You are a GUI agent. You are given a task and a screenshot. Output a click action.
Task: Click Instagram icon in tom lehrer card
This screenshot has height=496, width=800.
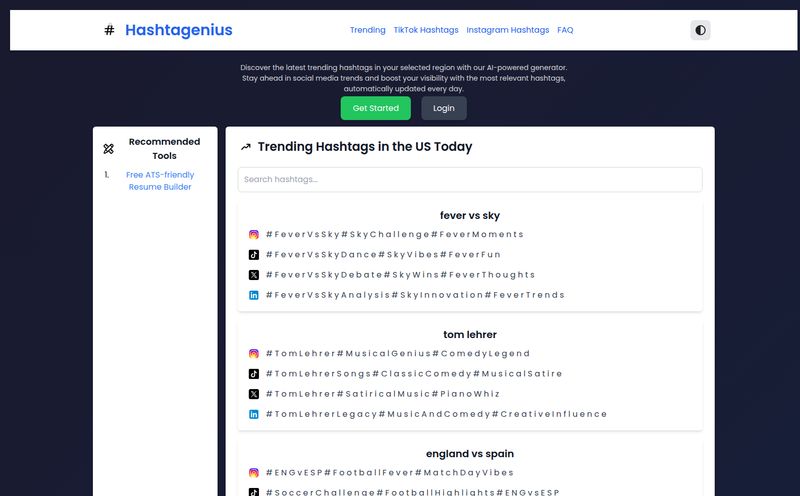[x=254, y=354]
